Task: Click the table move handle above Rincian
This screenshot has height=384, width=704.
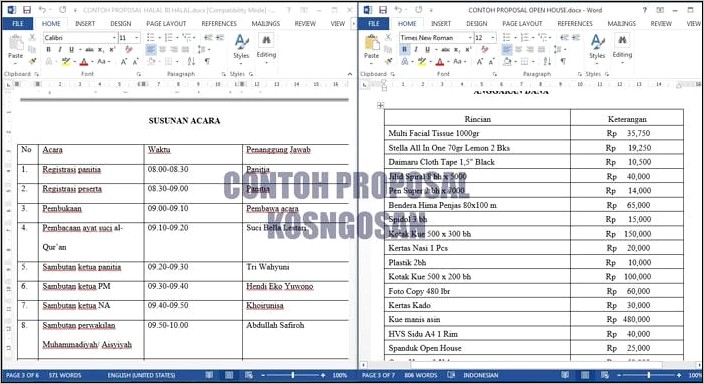Action: (x=380, y=106)
